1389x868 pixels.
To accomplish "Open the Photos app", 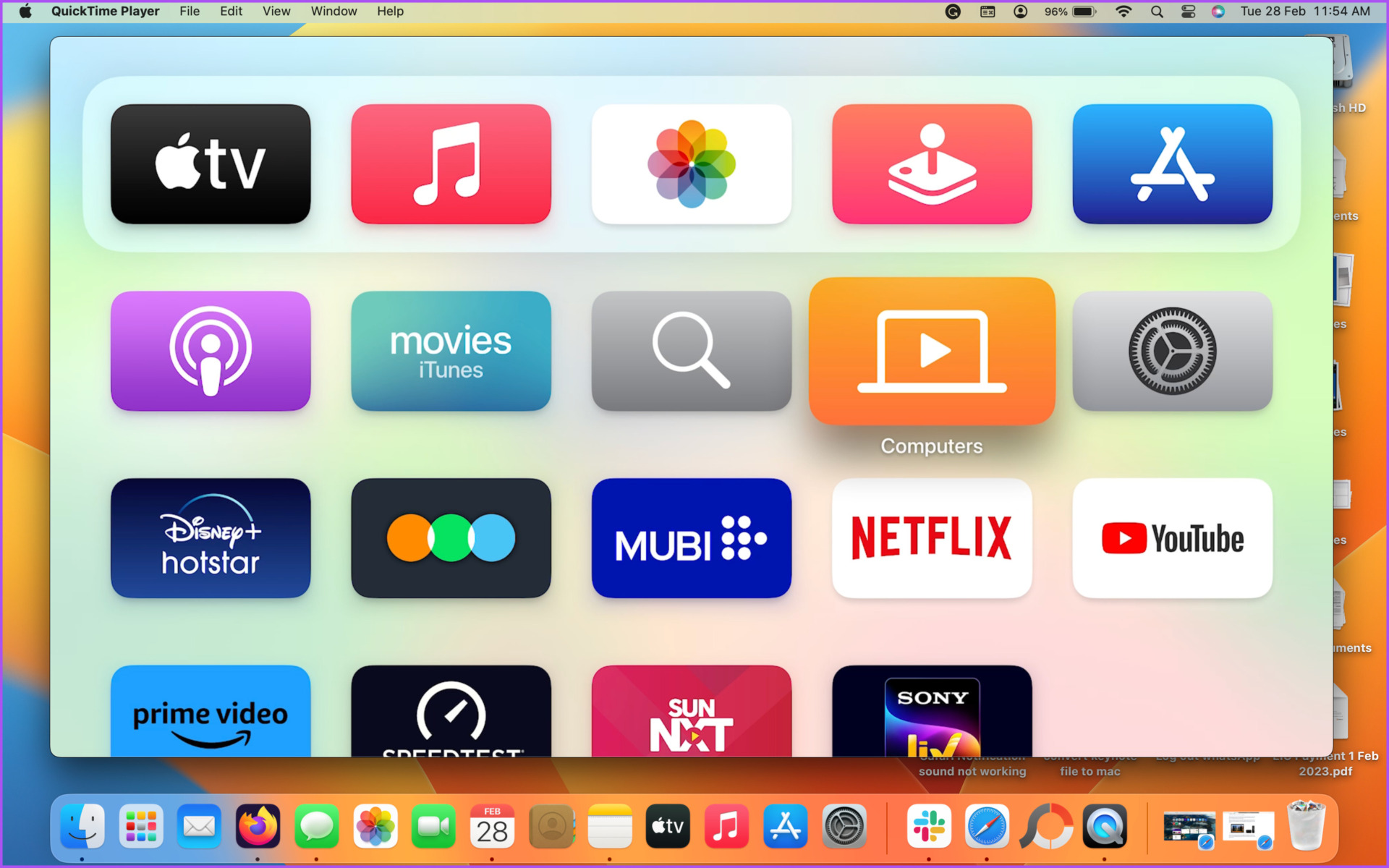I will (691, 163).
